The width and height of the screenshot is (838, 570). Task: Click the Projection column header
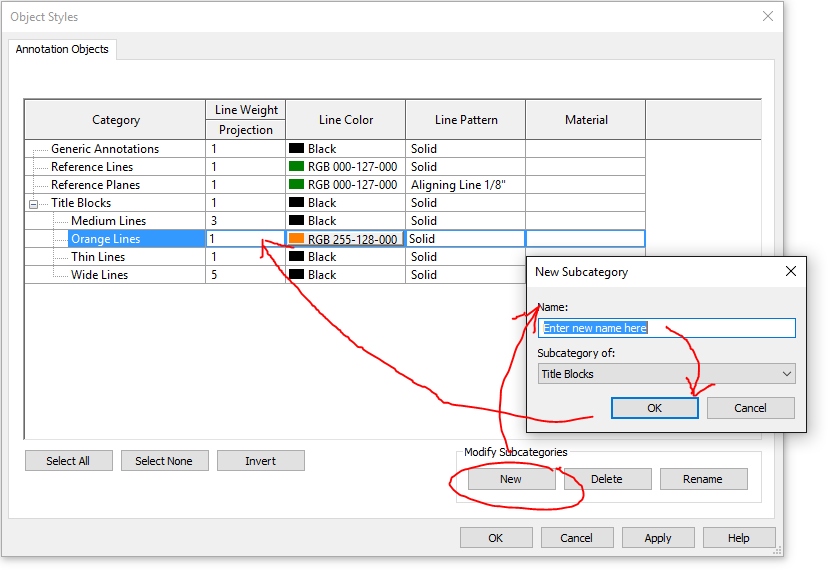coord(245,130)
